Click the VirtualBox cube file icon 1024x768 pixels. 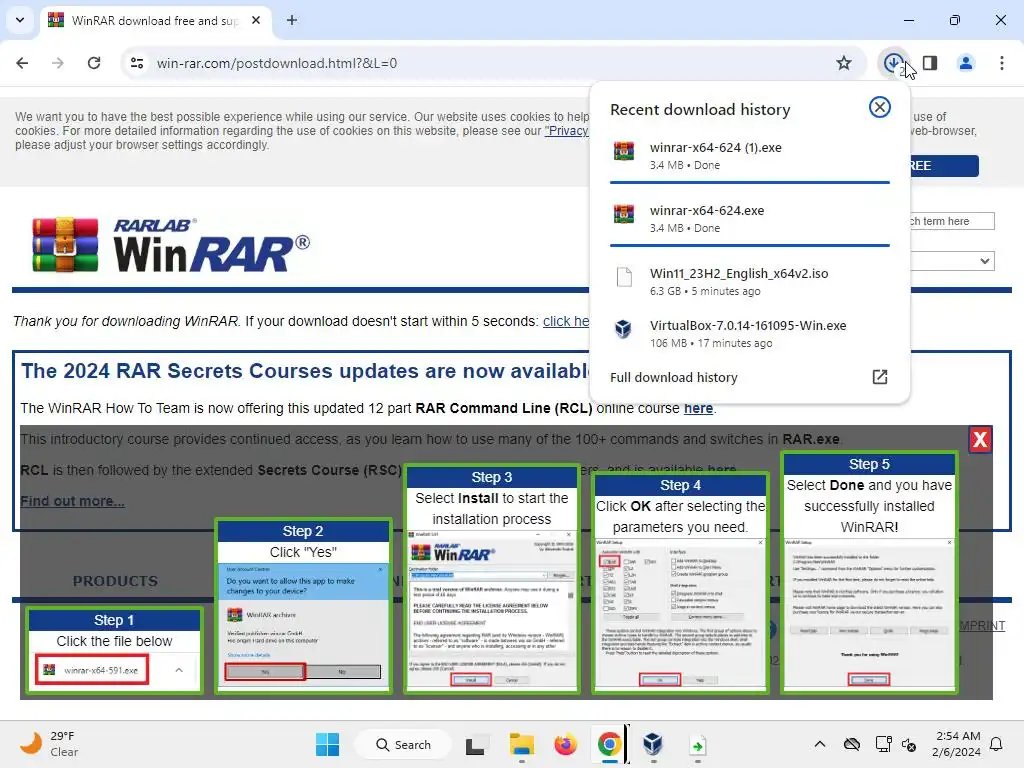[624, 328]
